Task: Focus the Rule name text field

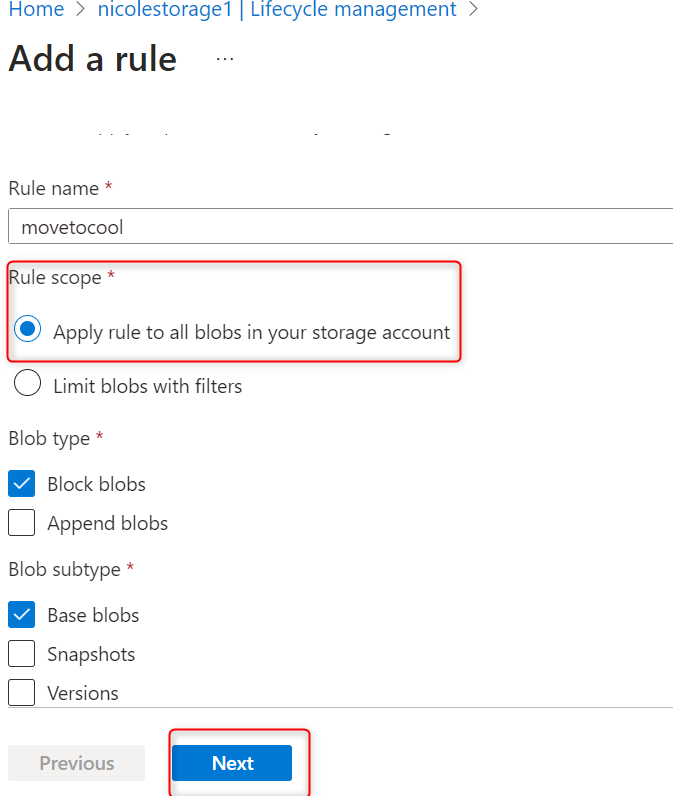Action: click(340, 227)
